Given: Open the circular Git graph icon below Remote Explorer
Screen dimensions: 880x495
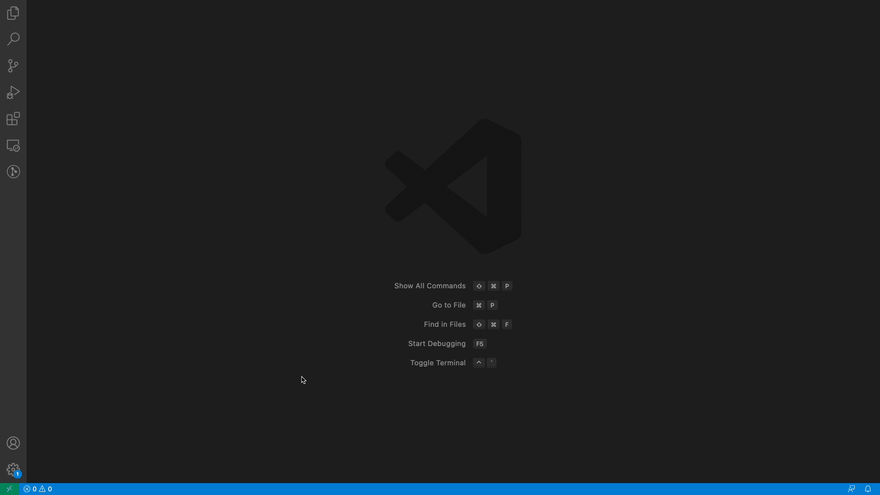Looking at the screenshot, I should coord(13,172).
